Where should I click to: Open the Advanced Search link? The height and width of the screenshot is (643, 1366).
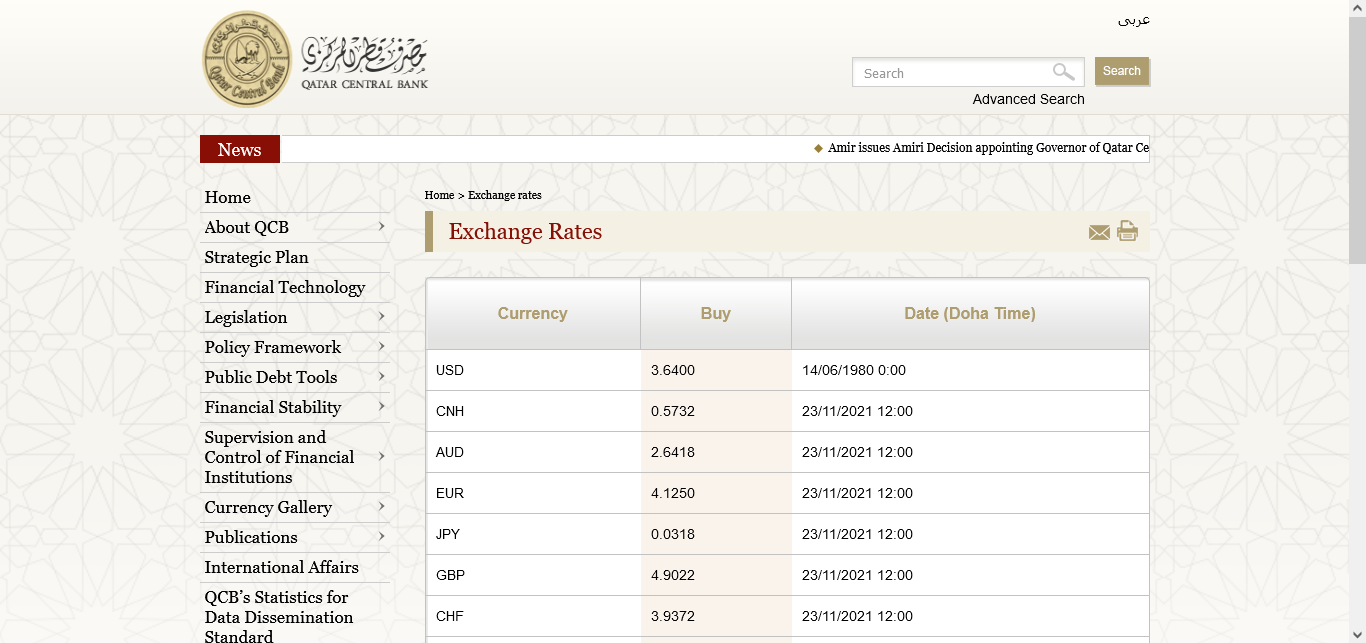(1028, 99)
